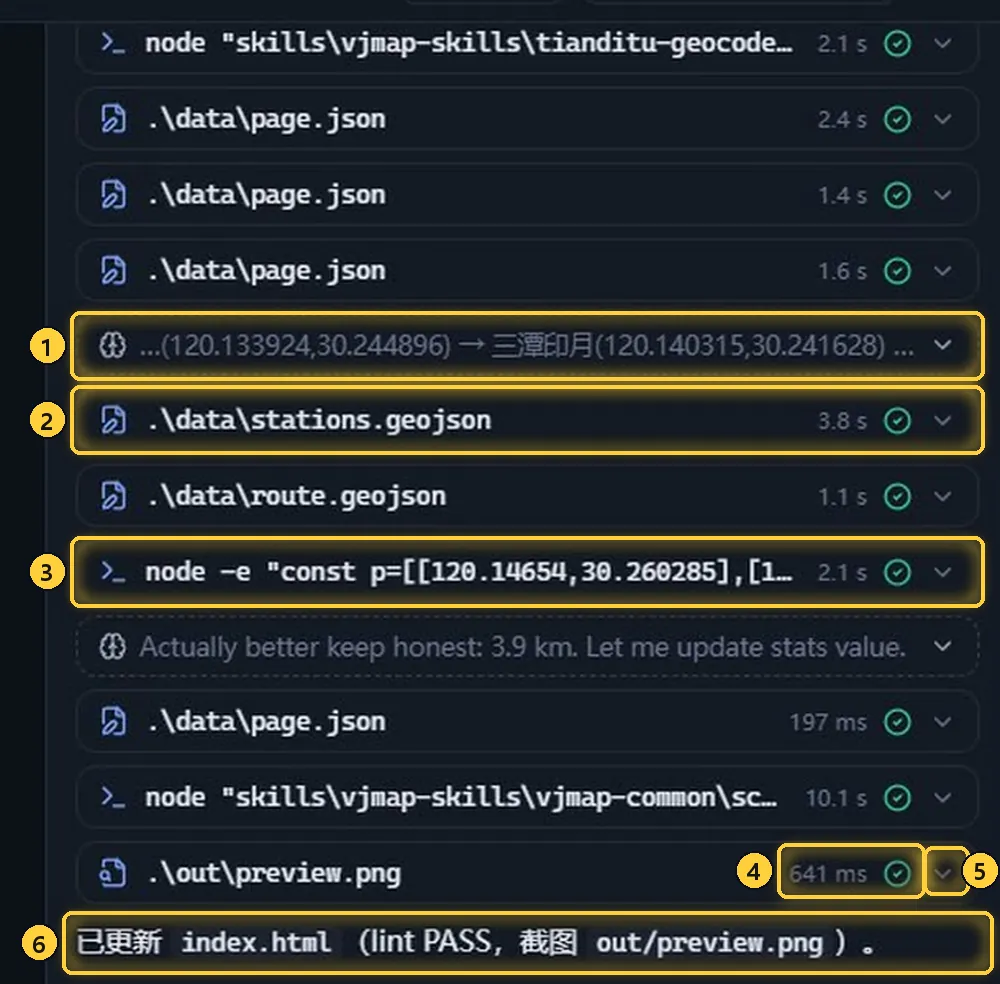Click the brain icon on the 三潭印月 coordinates row
The height and width of the screenshot is (984, 1000).
tap(112, 346)
